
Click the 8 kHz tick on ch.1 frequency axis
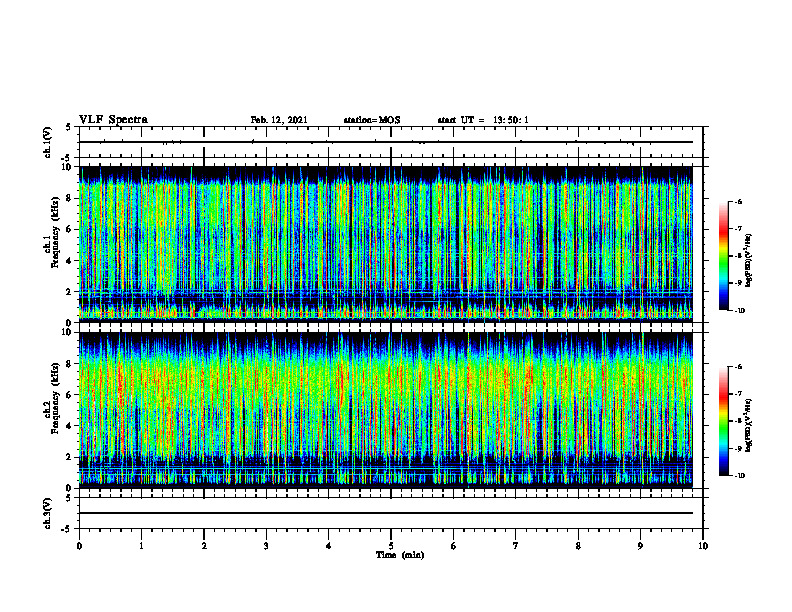coord(70,198)
